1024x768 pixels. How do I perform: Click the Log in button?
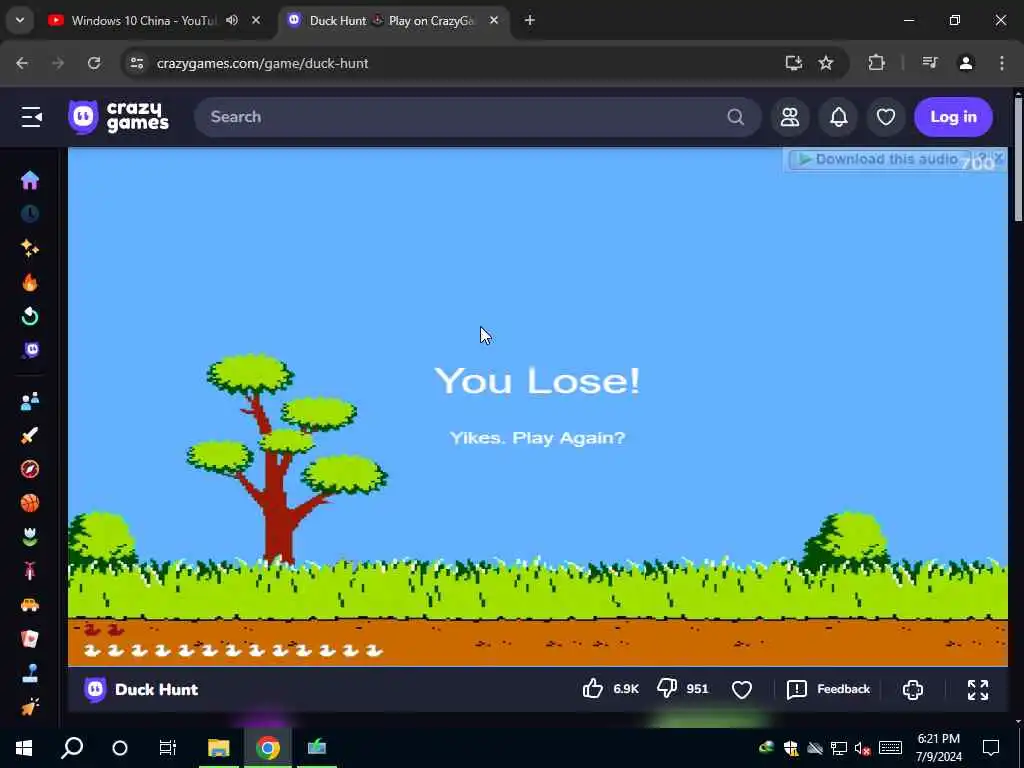click(x=953, y=117)
